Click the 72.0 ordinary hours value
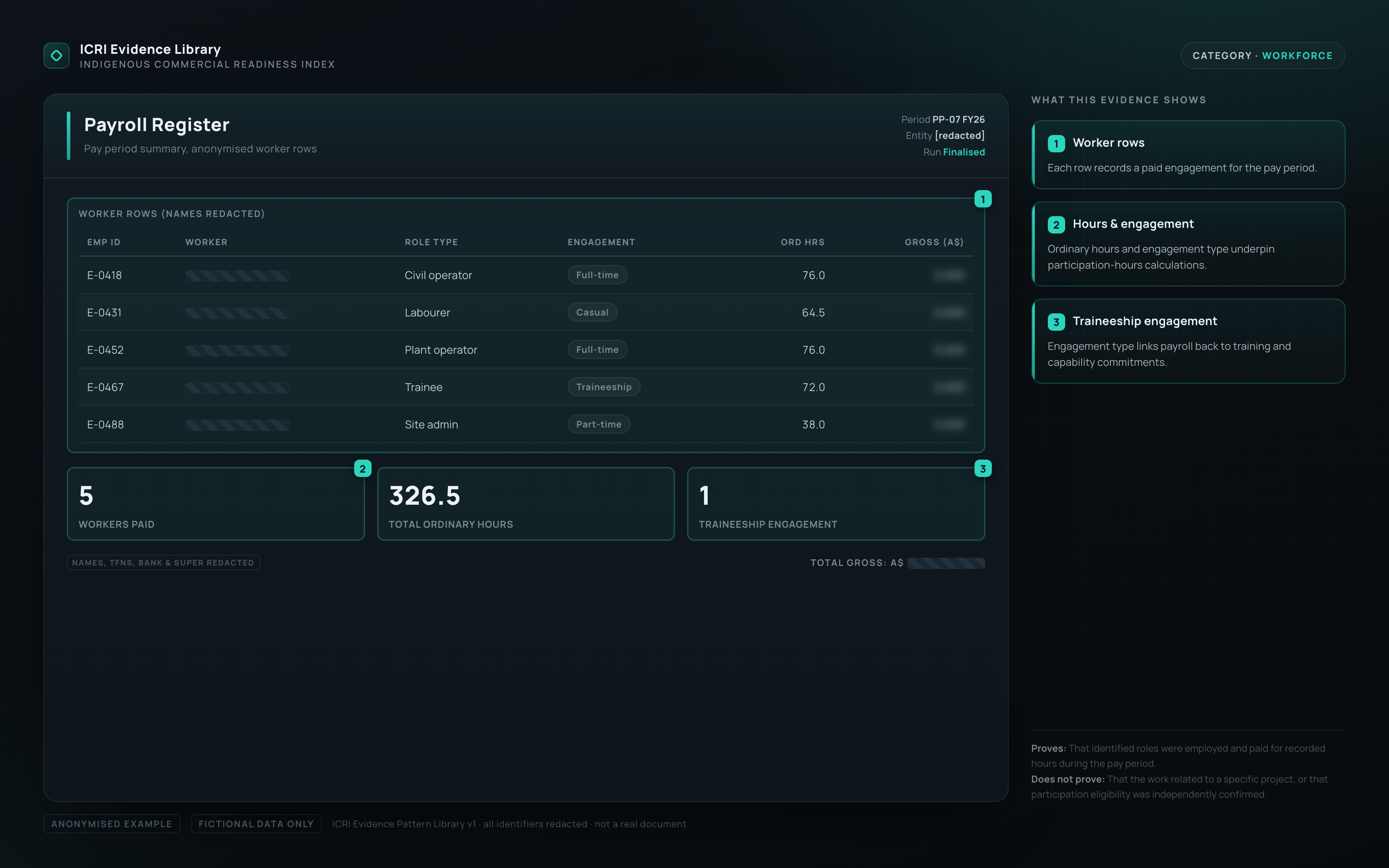 (813, 387)
